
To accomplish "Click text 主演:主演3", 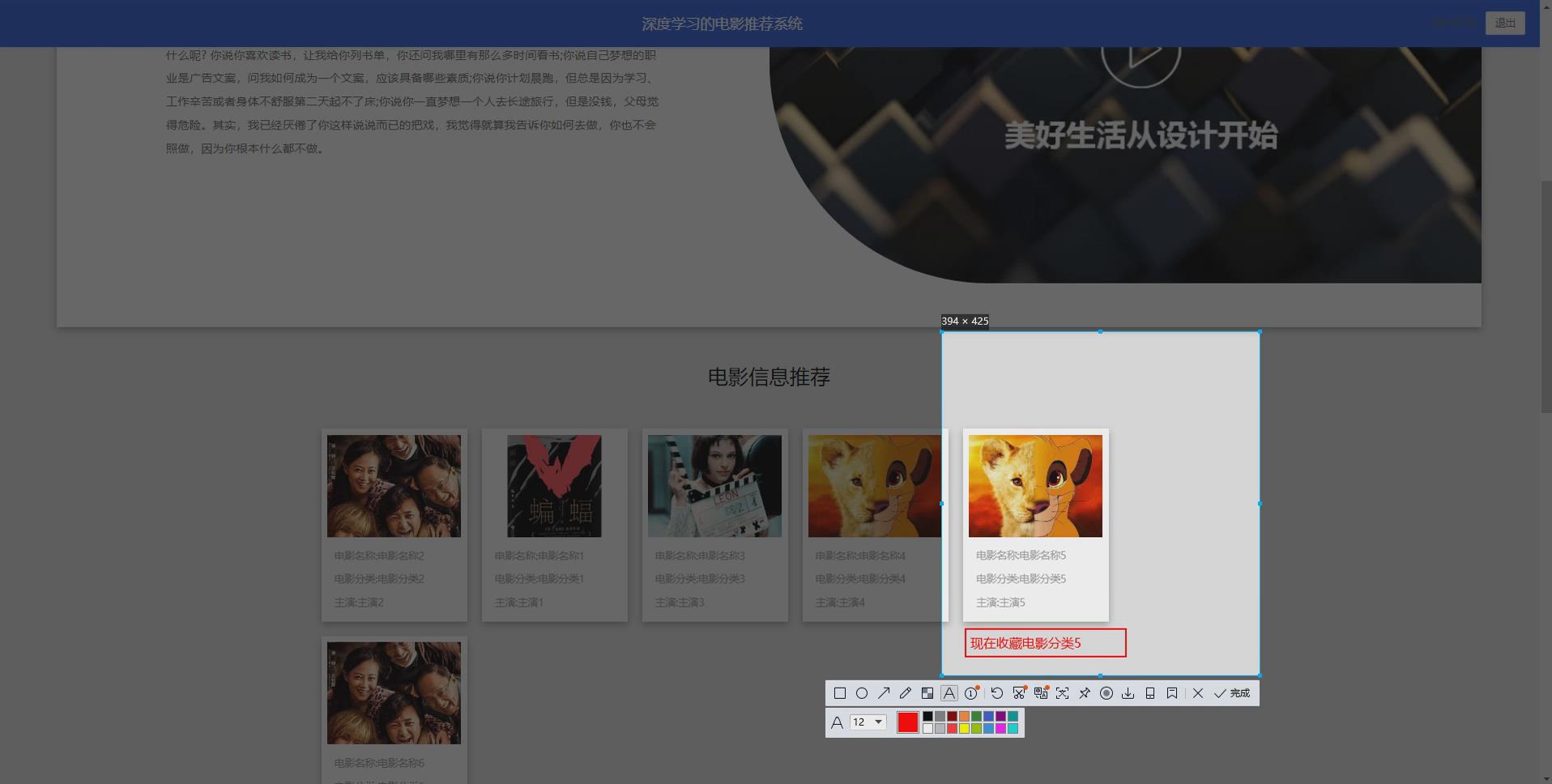I will click(x=680, y=602).
